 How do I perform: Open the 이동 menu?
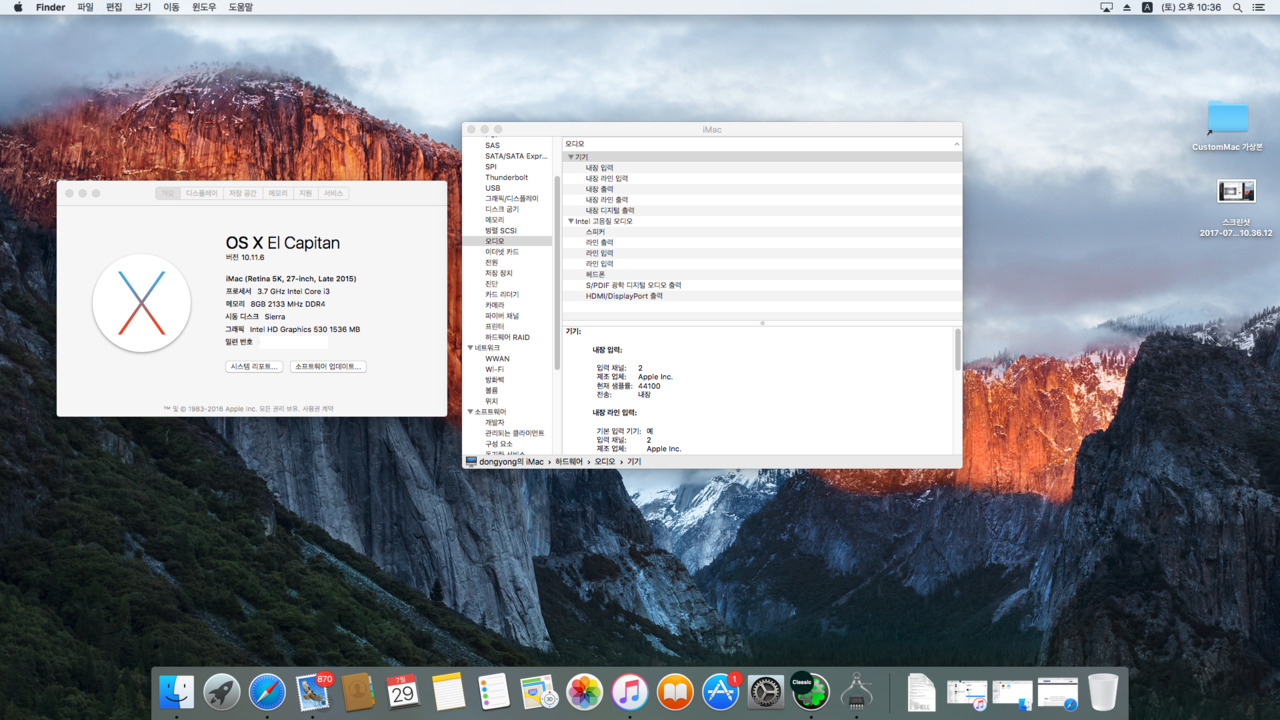tap(171, 7)
